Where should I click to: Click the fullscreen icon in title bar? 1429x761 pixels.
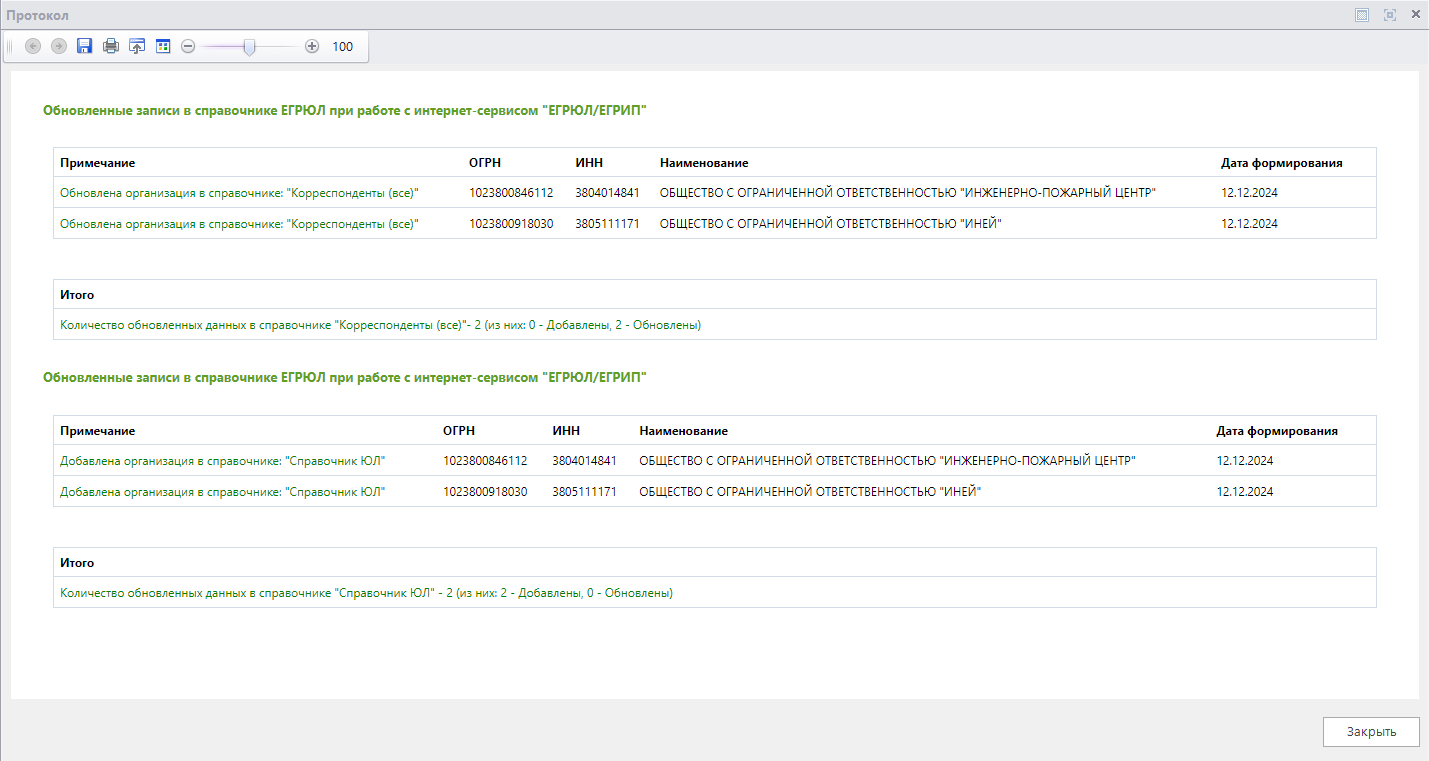[x=1389, y=15]
